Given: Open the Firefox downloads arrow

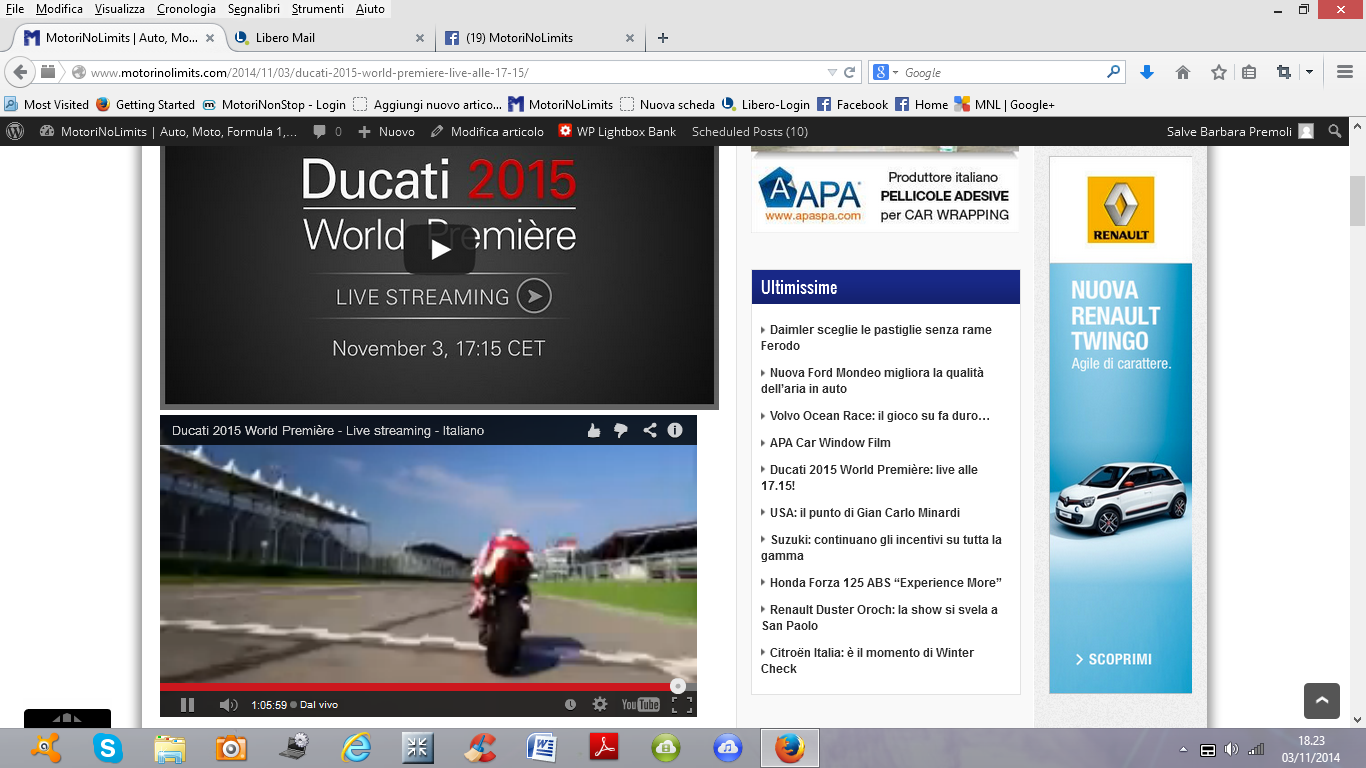Looking at the screenshot, I should point(1147,72).
